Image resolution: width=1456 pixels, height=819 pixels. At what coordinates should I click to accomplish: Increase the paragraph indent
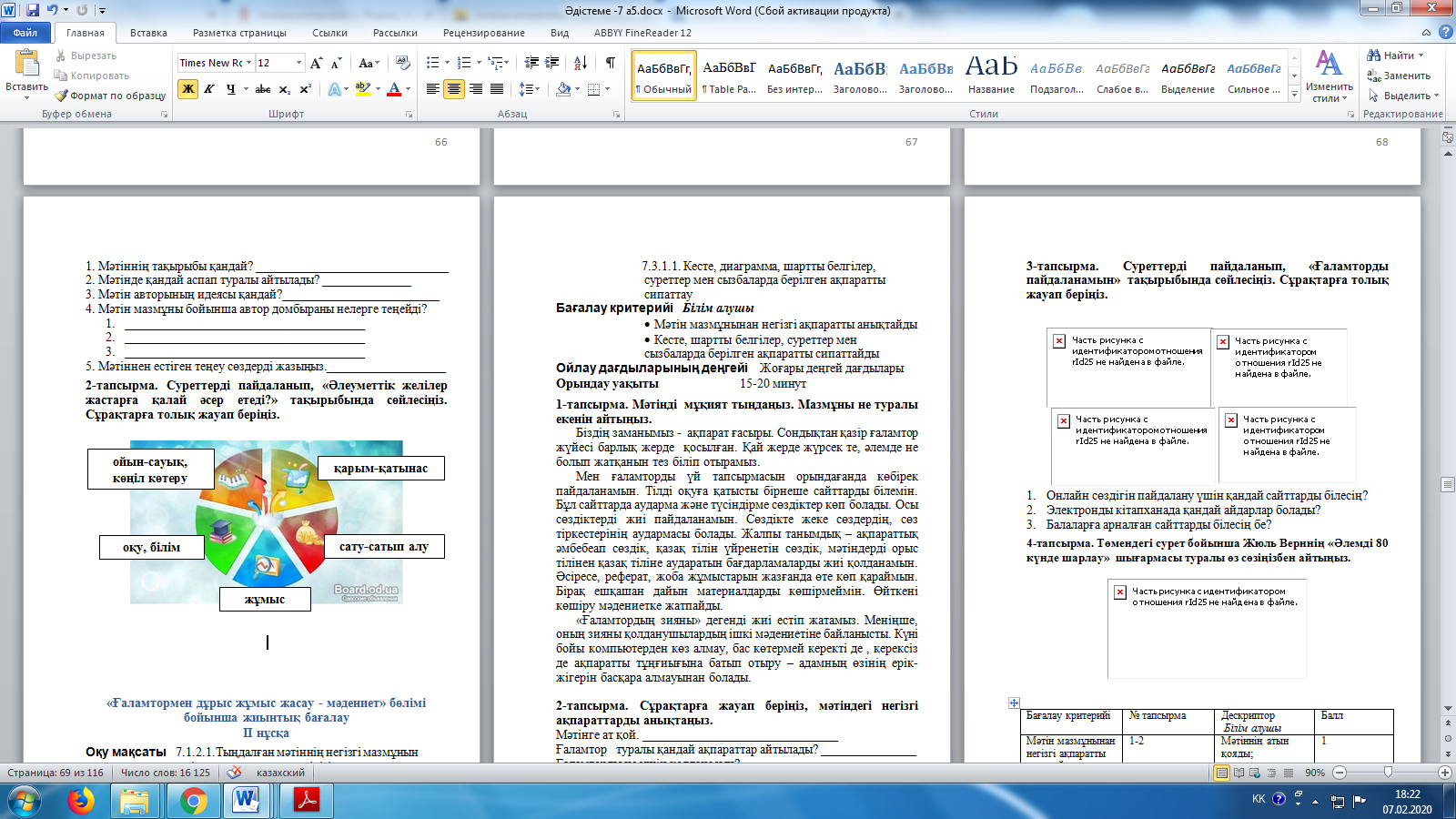[551, 63]
